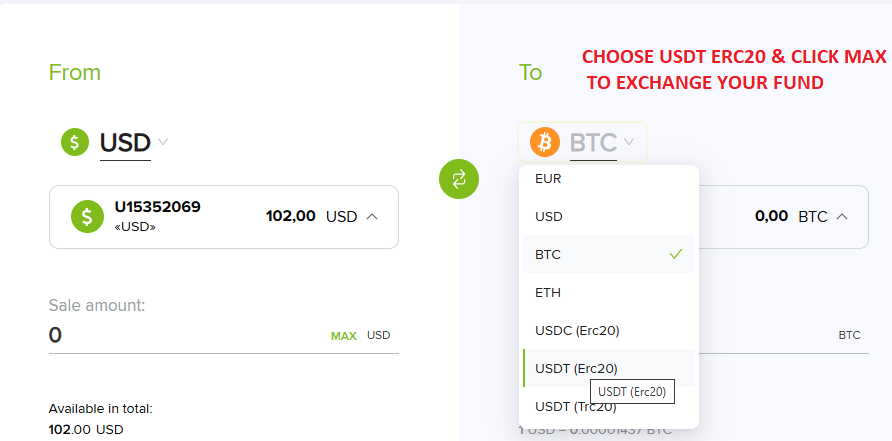The height and width of the screenshot is (441, 892).
Task: Click the green swap currencies icon
Action: [459, 179]
